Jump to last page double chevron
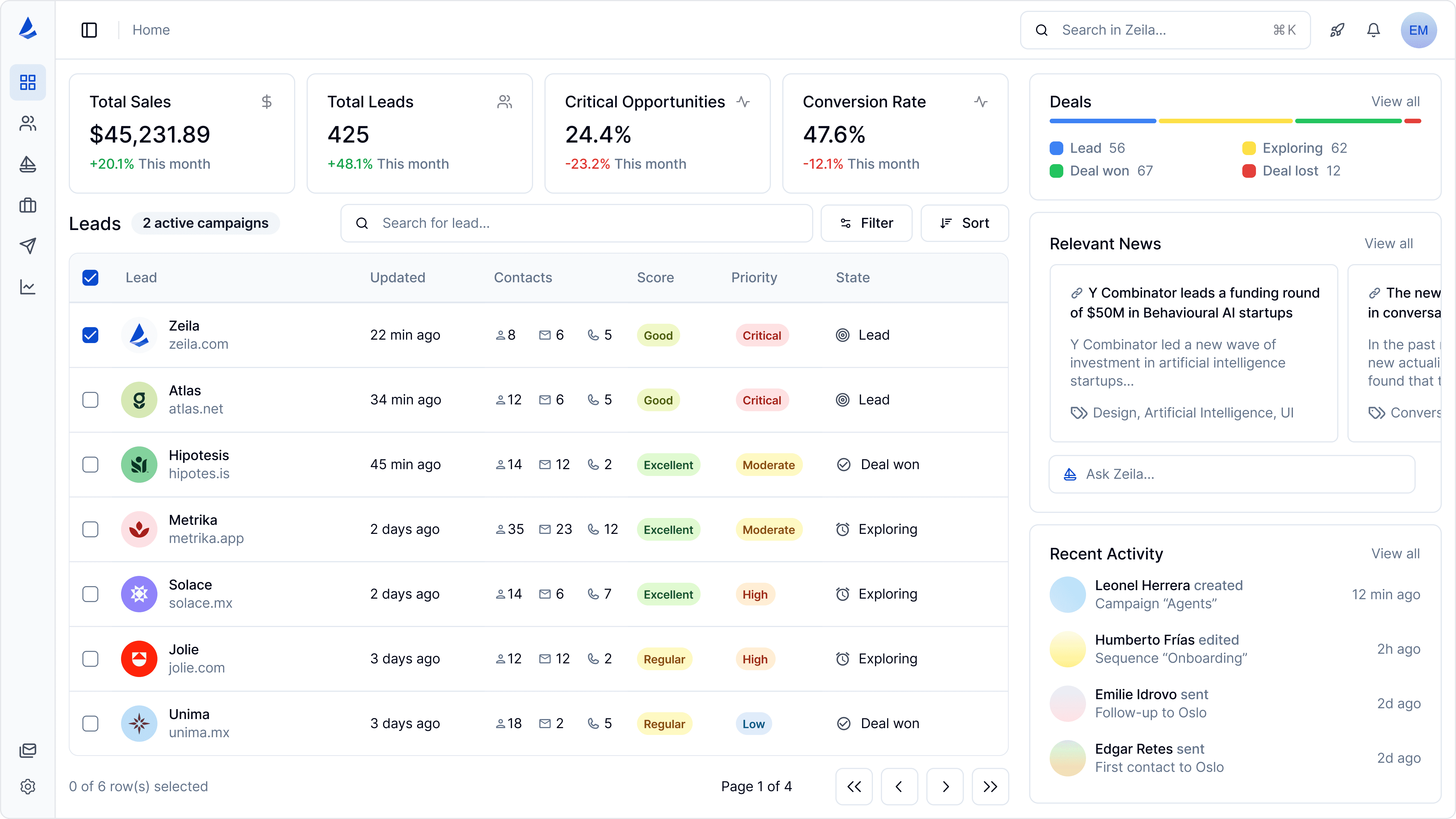The width and height of the screenshot is (1456, 819). pyautogui.click(x=990, y=786)
